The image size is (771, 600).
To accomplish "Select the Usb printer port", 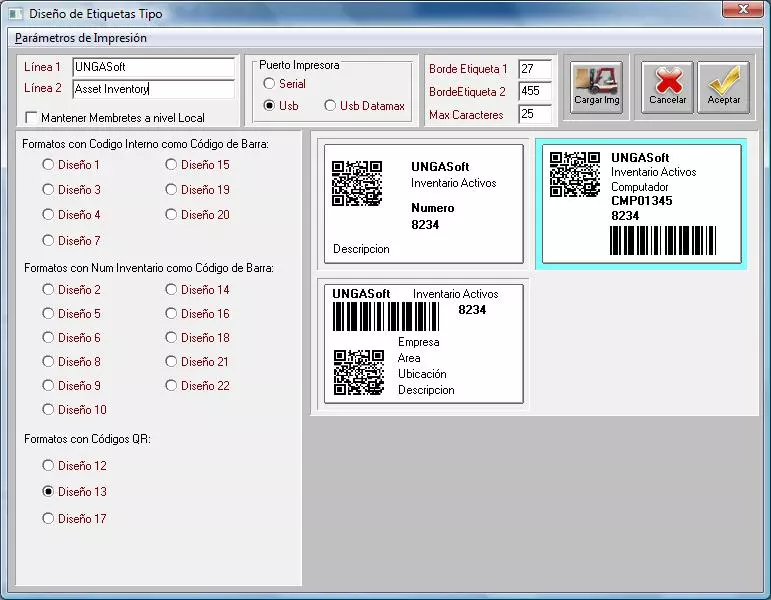I will 269,106.
